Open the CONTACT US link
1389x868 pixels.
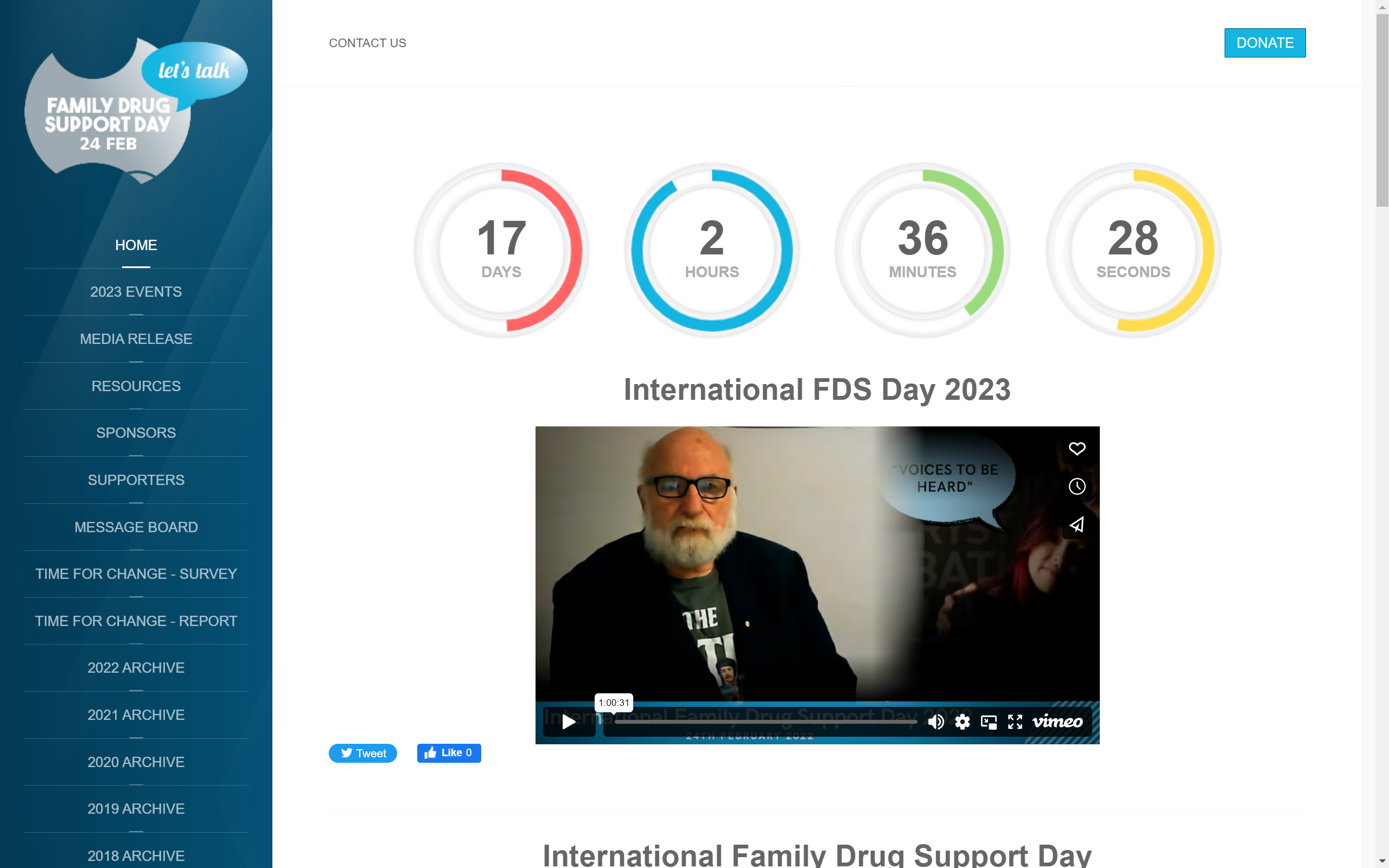click(x=367, y=43)
